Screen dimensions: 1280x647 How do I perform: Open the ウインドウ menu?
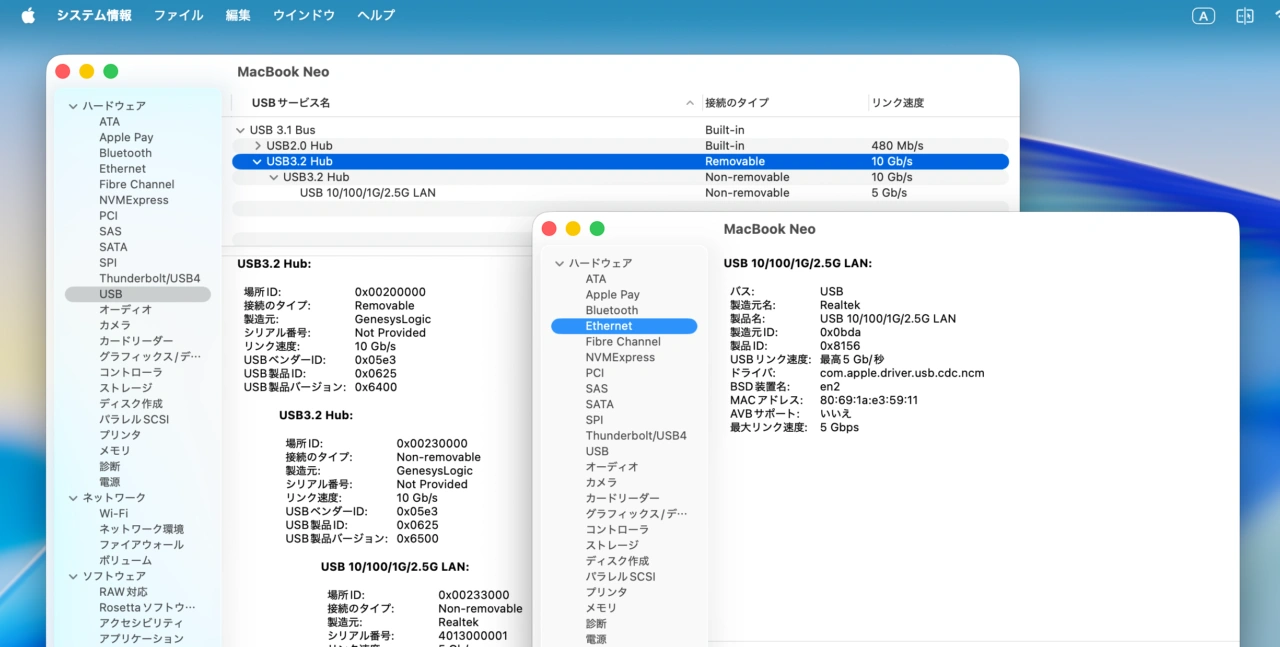click(303, 15)
